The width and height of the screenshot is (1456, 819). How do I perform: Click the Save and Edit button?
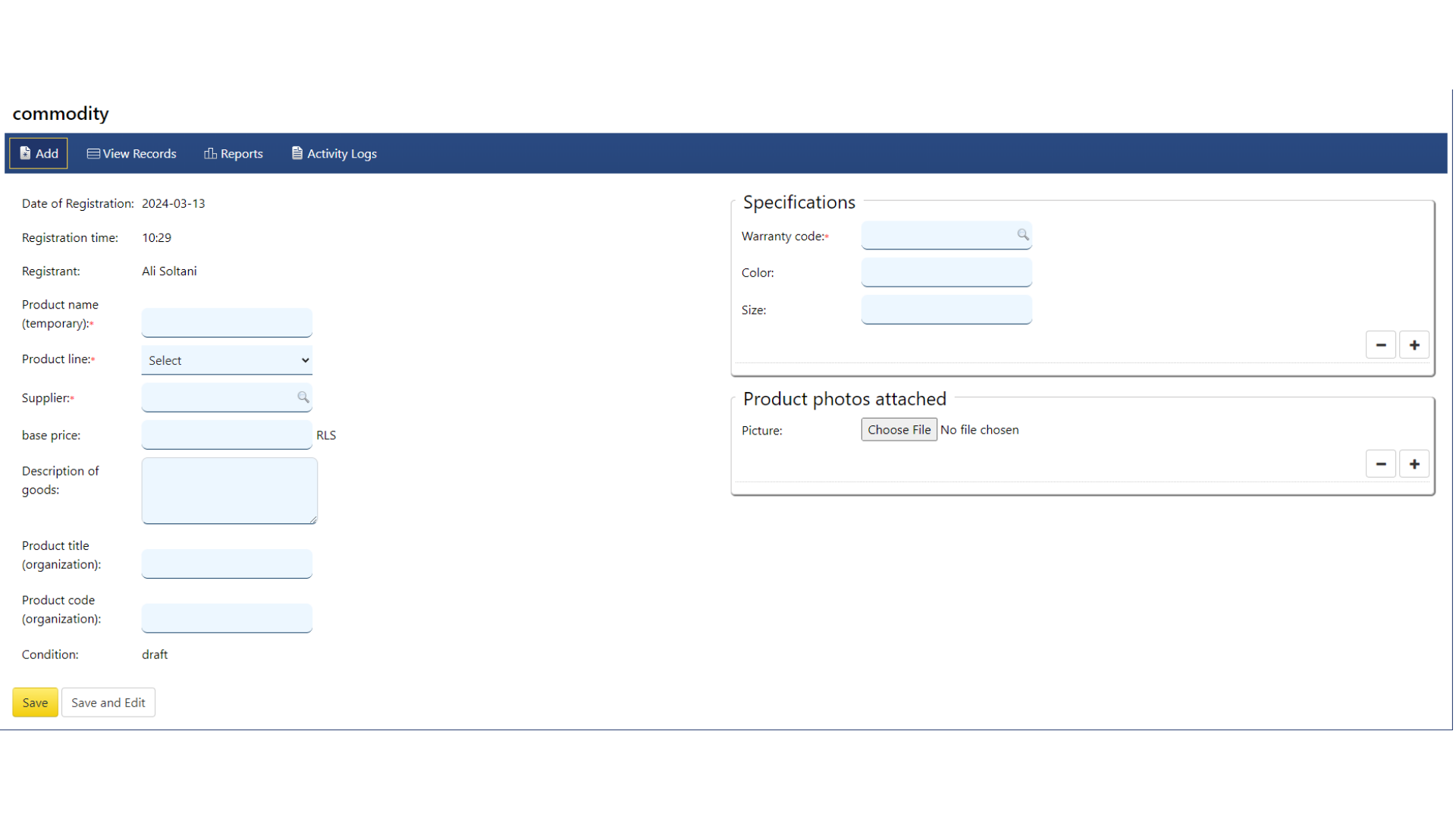(108, 701)
